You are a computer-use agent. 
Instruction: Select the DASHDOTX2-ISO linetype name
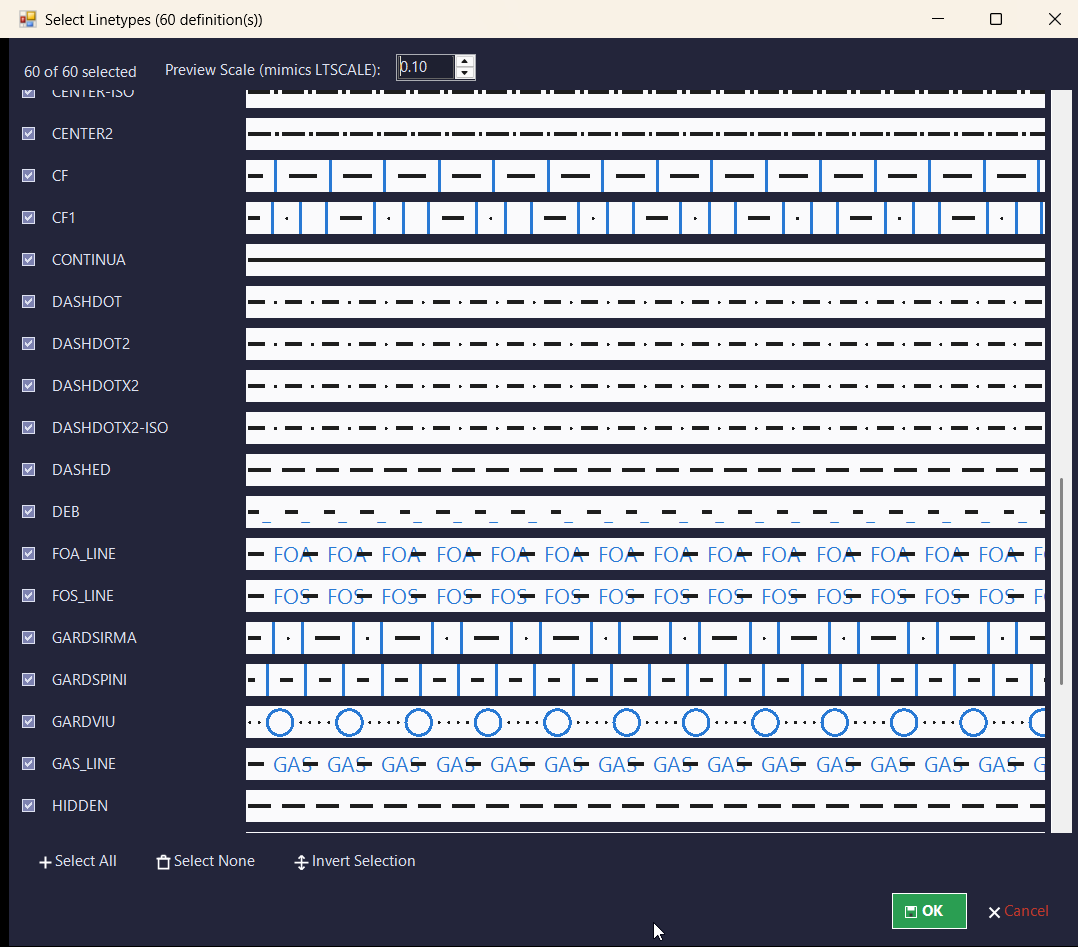pyautogui.click(x=110, y=428)
